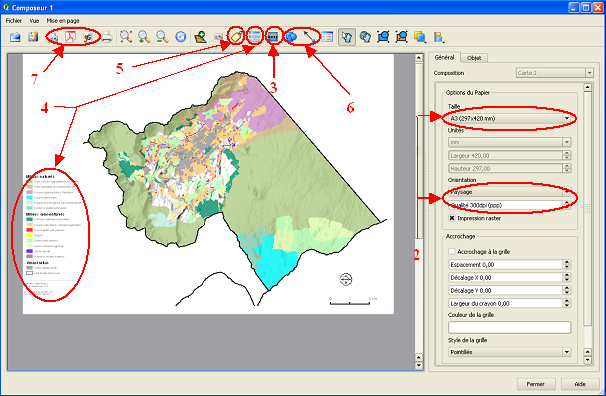Click the Espacement 0,00 spinner arrows

coord(567,265)
